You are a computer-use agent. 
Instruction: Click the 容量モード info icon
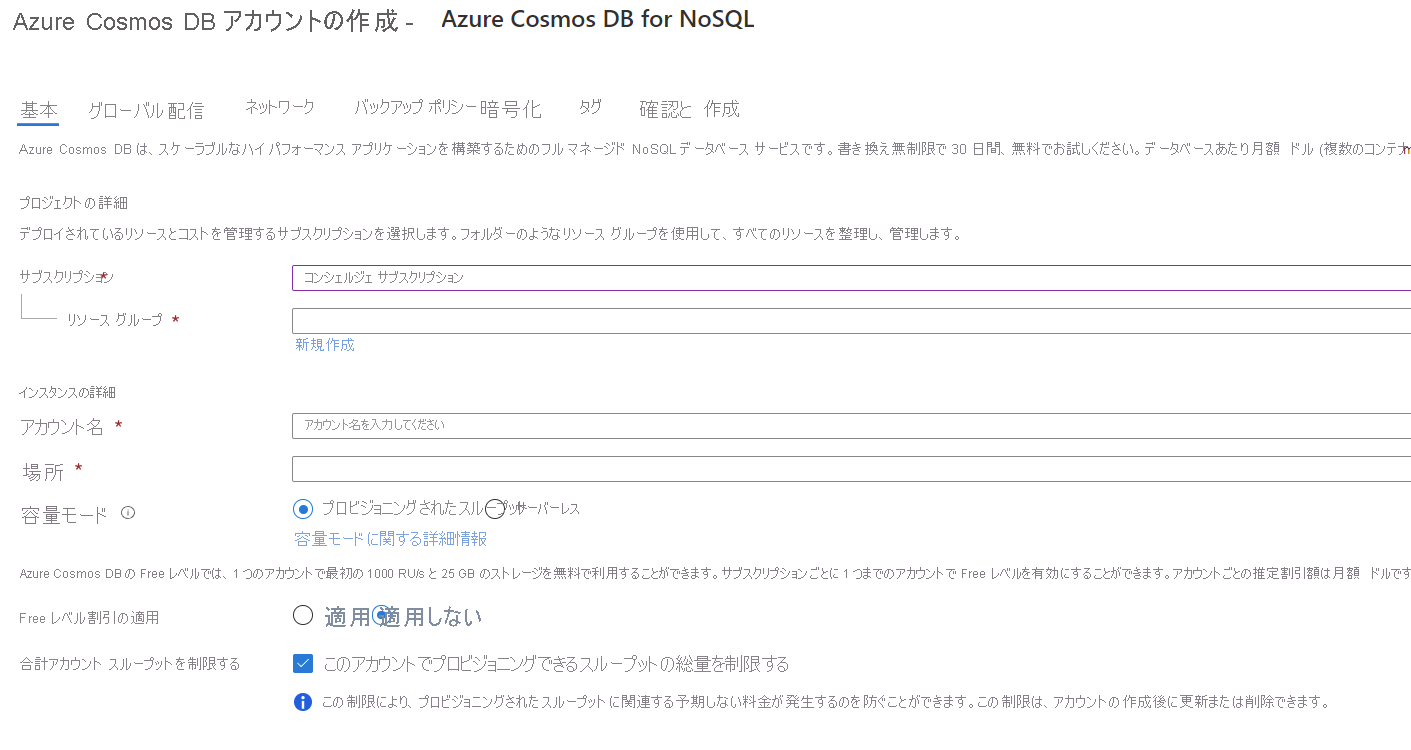pos(128,513)
